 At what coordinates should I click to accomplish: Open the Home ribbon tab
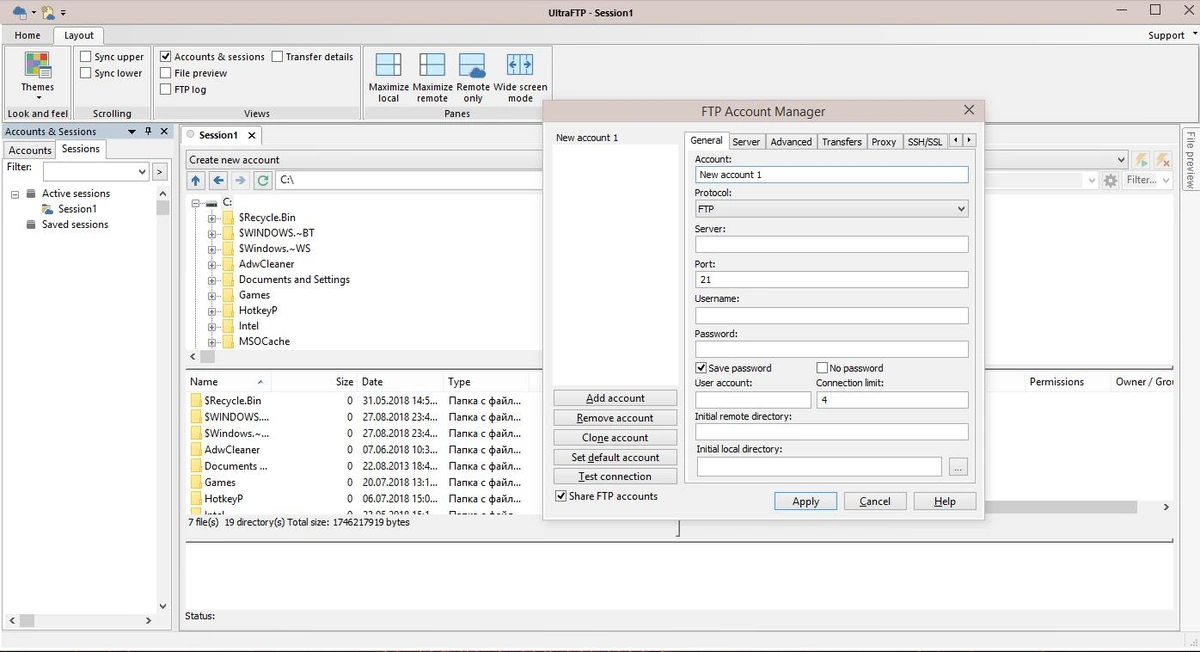[27, 35]
